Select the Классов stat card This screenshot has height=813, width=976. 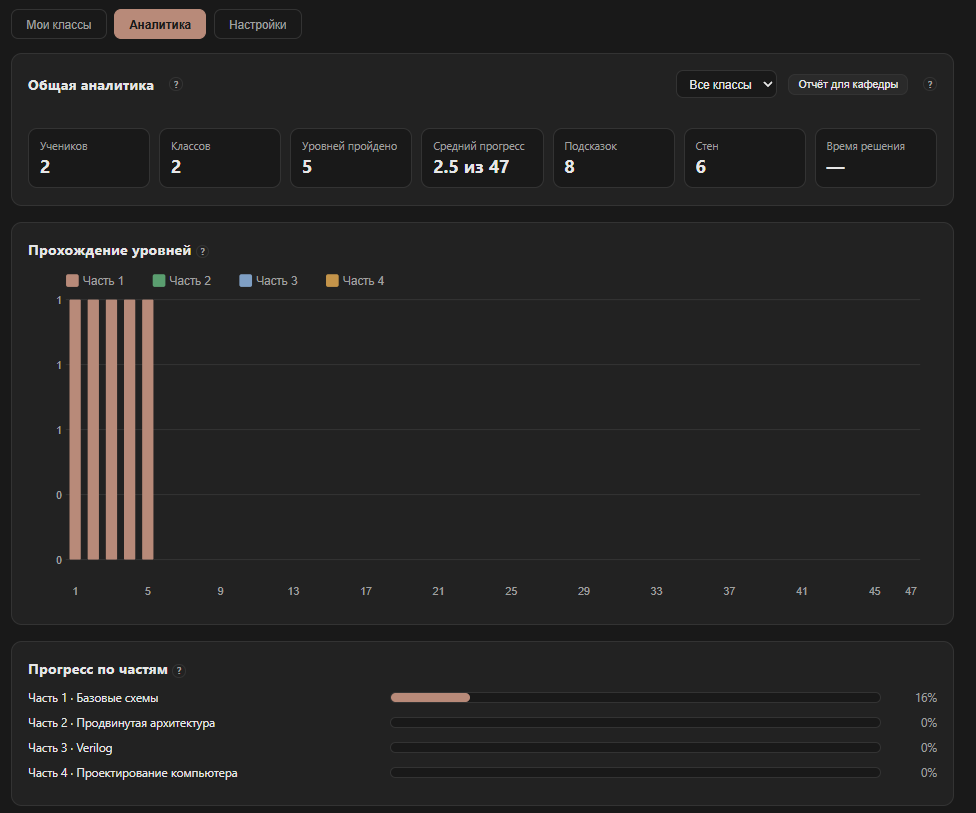click(220, 158)
